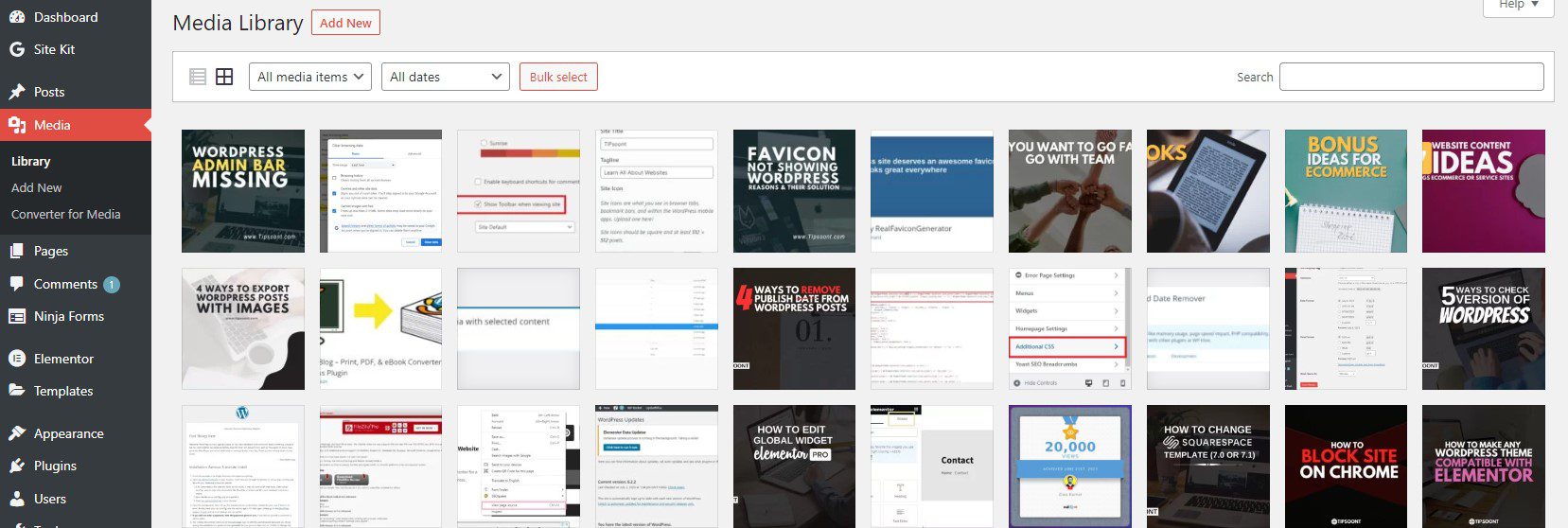Click the media Search input field
Image resolution: width=1568 pixels, height=528 pixels.
1412,77
